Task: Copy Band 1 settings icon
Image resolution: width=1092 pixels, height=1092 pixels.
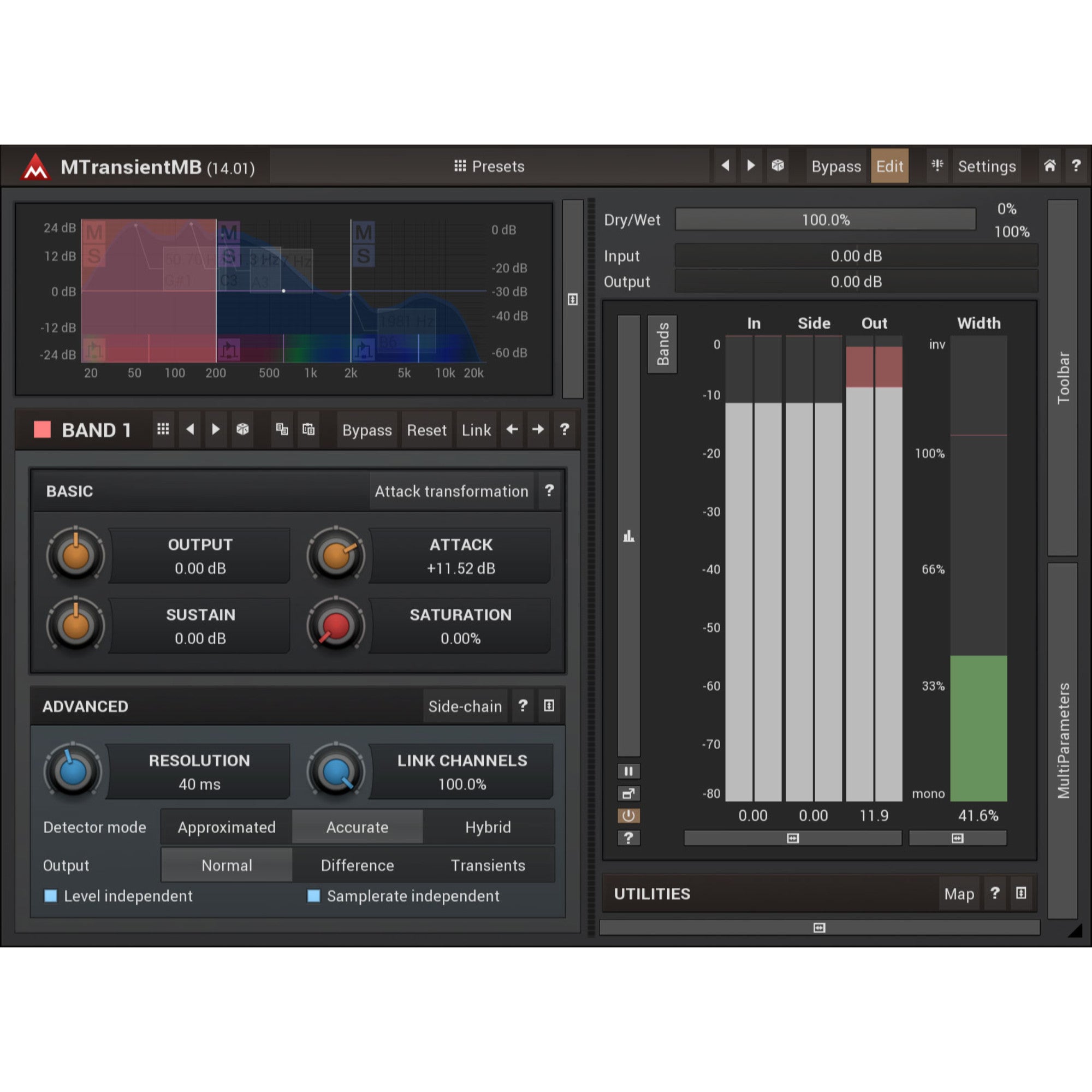Action: pyautogui.click(x=282, y=430)
